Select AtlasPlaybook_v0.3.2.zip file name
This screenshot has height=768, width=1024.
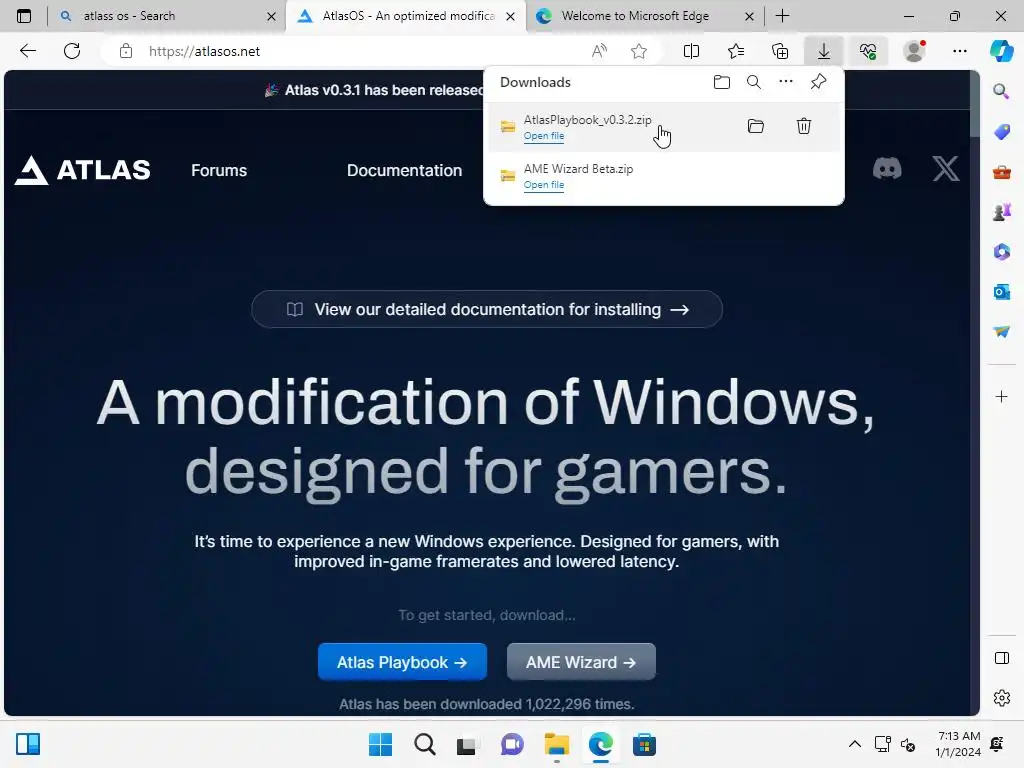(587, 120)
